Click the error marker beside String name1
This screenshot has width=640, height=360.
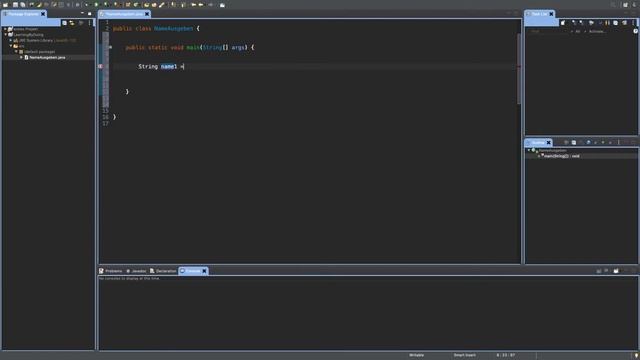(100, 66)
